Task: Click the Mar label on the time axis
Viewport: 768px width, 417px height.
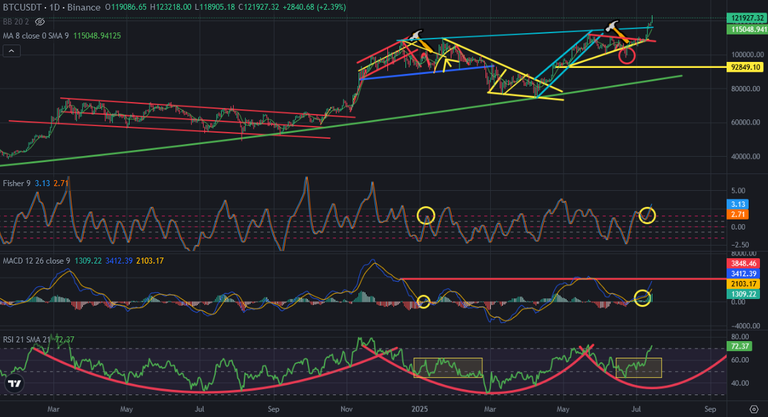Action: coord(53,409)
